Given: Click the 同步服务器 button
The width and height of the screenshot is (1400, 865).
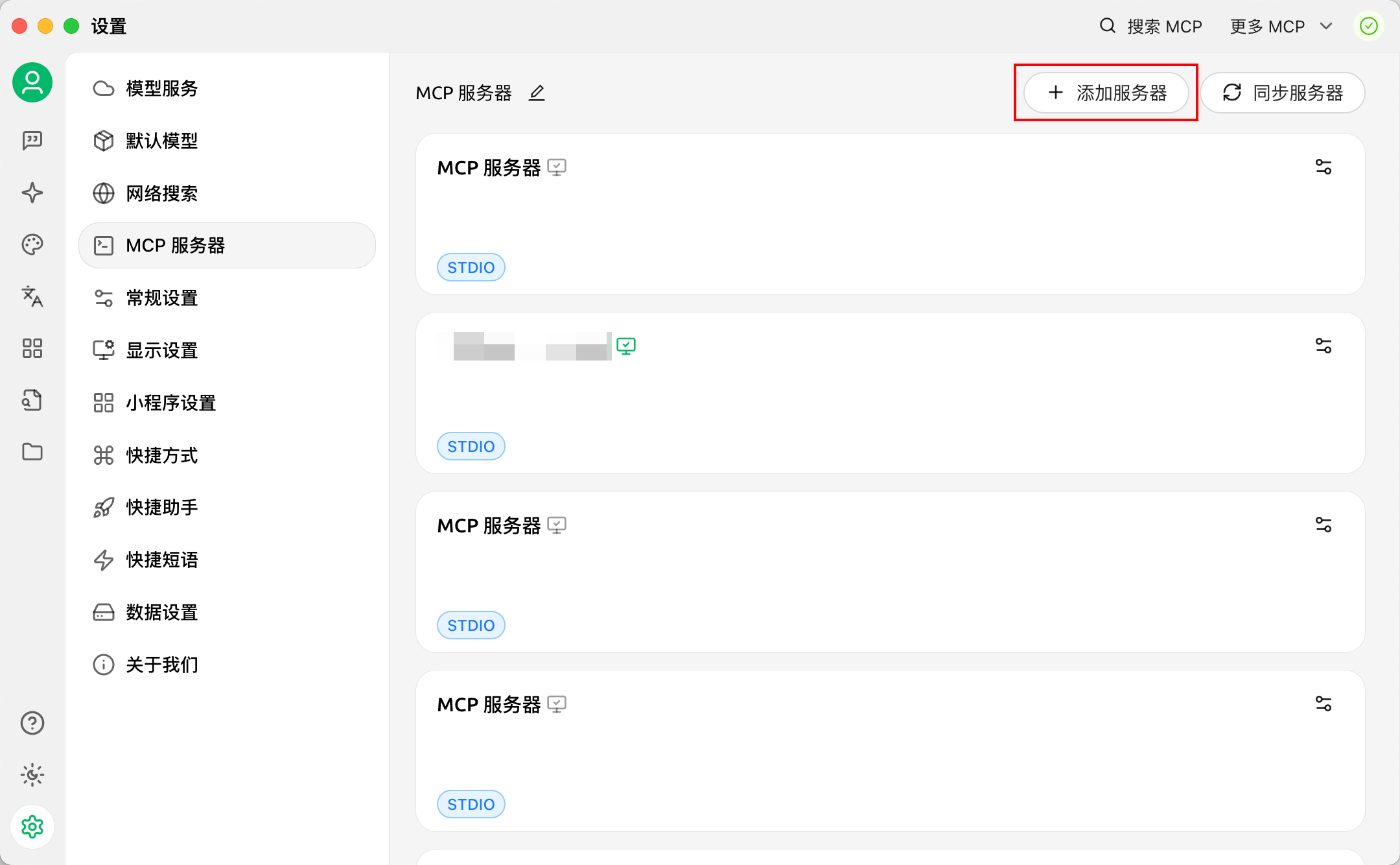Looking at the screenshot, I should coord(1283,93).
